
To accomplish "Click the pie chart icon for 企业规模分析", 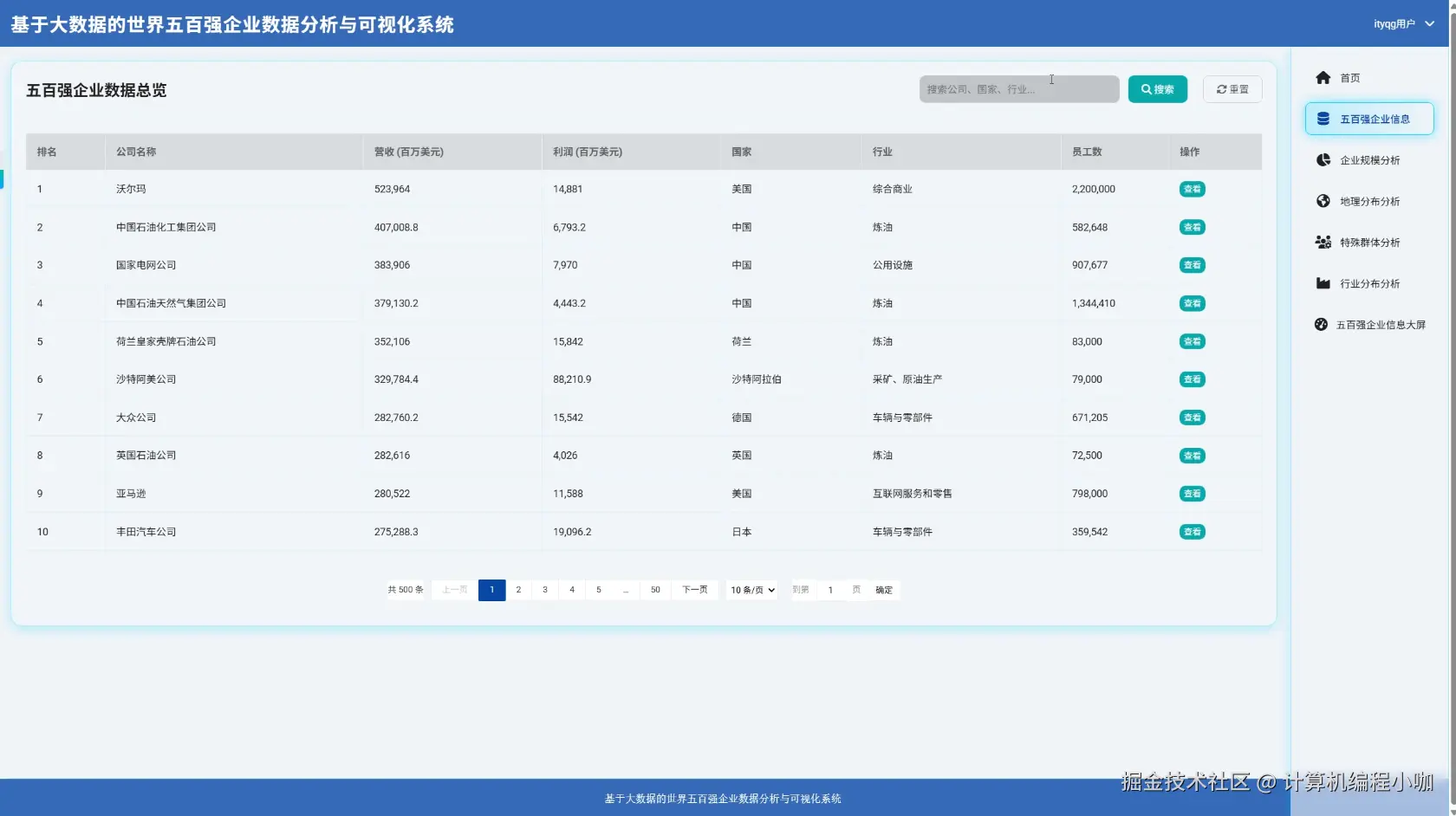I will point(1323,160).
